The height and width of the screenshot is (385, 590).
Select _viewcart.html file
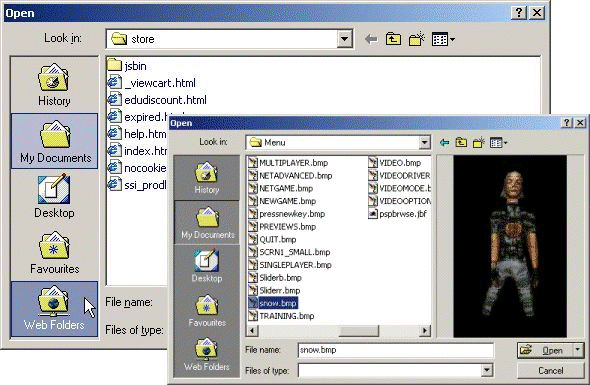[152, 83]
